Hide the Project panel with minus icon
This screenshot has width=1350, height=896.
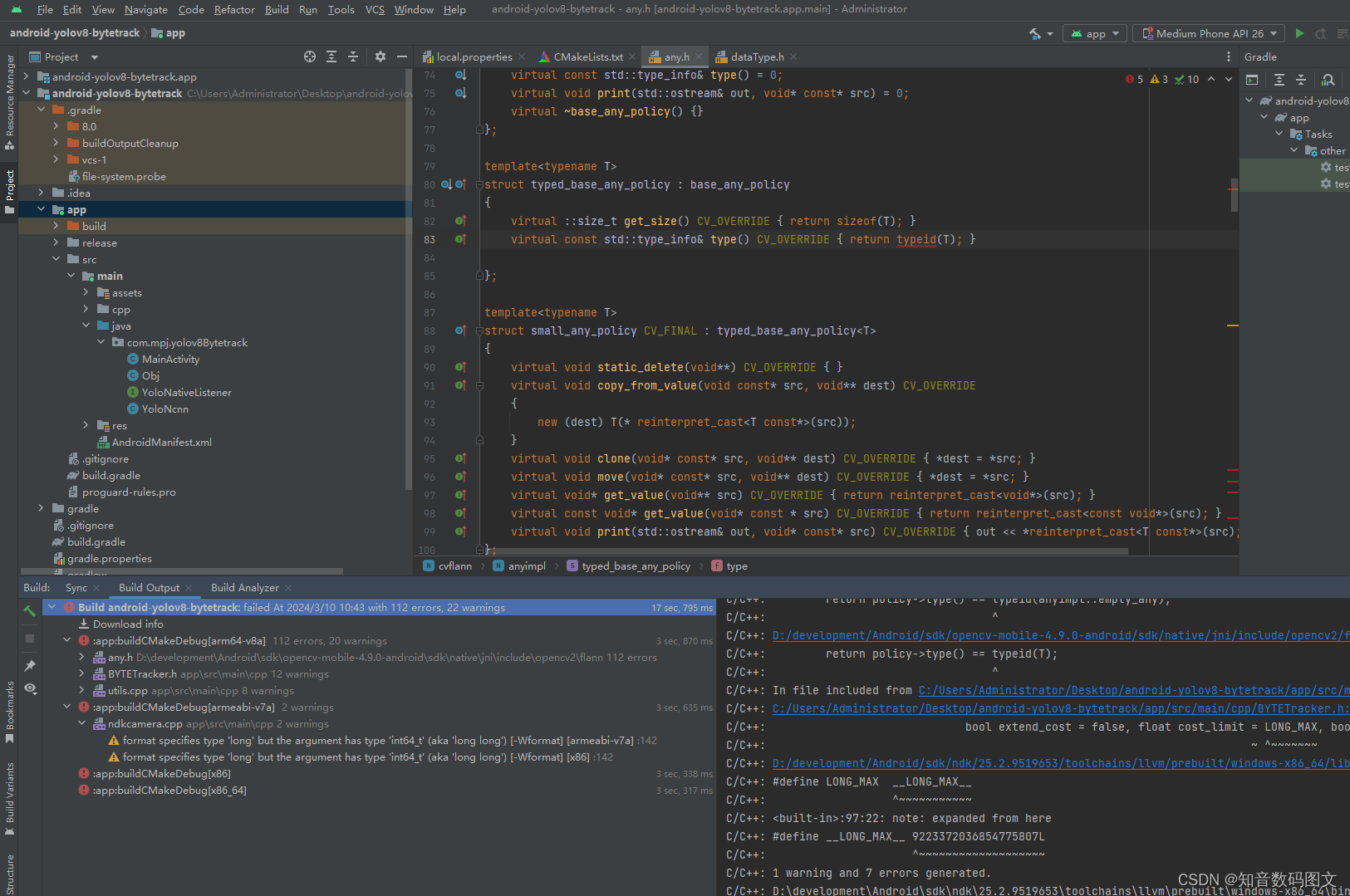(402, 56)
